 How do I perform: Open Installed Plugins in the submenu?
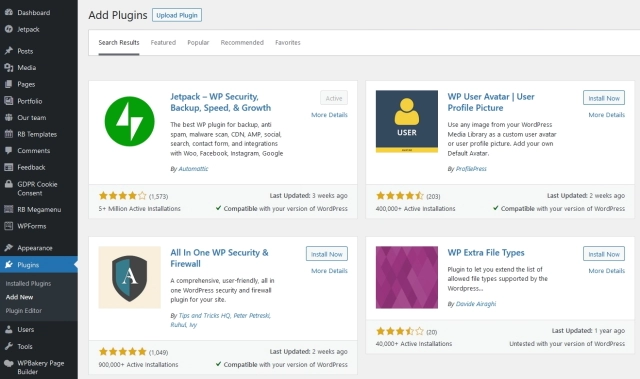click(28, 283)
